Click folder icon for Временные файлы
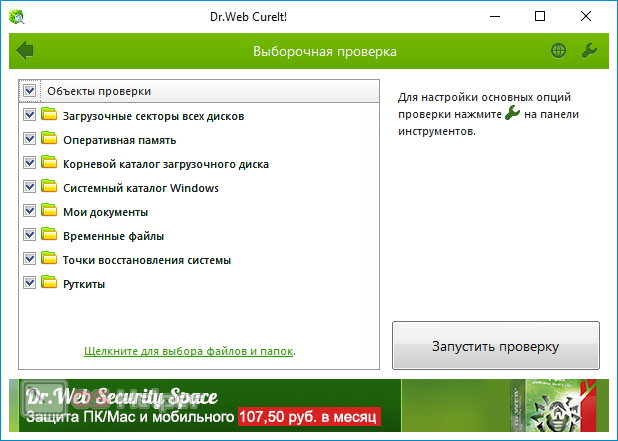The height and width of the screenshot is (441, 618). pos(49,234)
